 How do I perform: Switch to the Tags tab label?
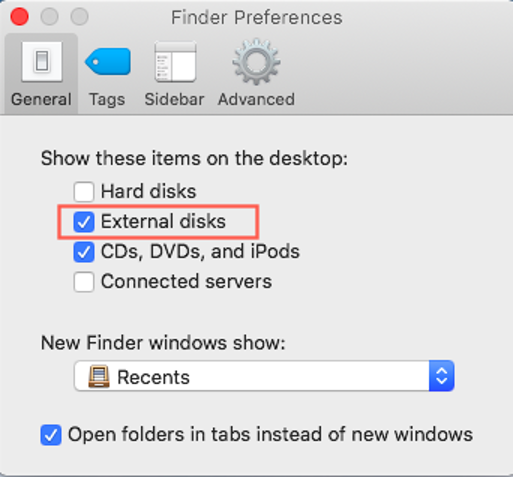click(x=107, y=99)
